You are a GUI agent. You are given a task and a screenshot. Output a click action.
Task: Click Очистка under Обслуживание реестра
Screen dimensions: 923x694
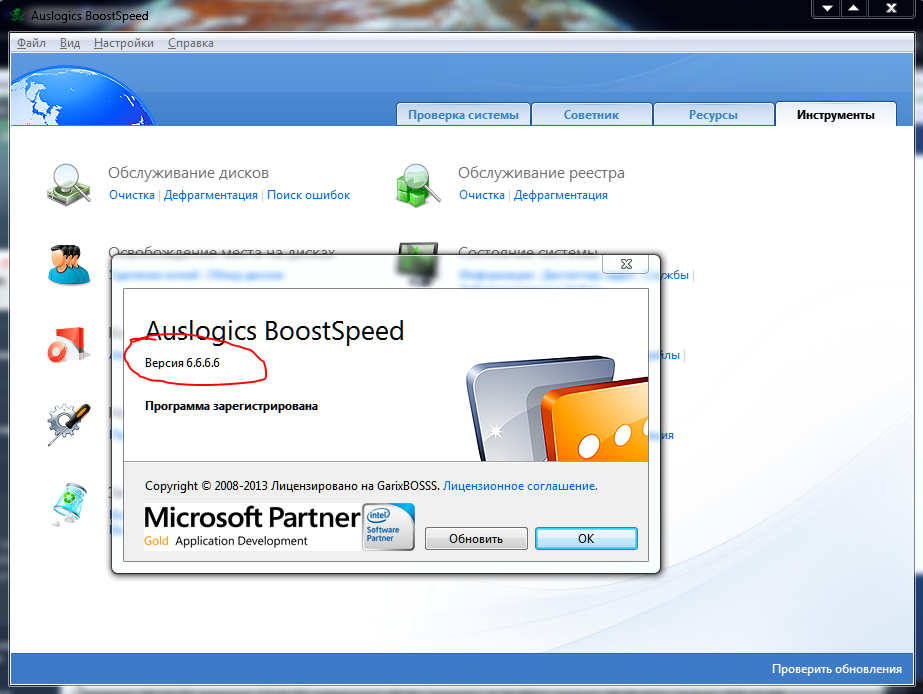tap(482, 195)
